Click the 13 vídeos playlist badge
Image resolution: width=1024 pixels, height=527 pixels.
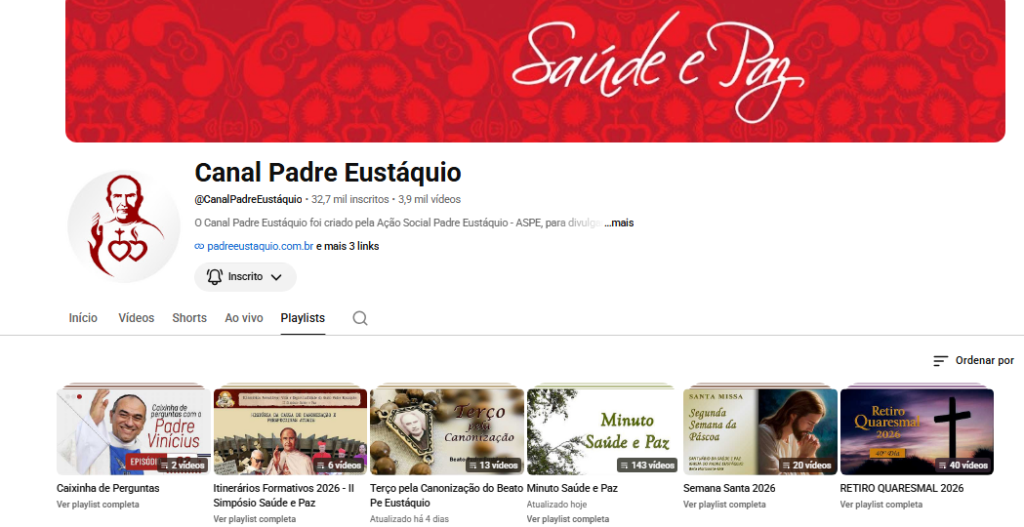[493, 465]
